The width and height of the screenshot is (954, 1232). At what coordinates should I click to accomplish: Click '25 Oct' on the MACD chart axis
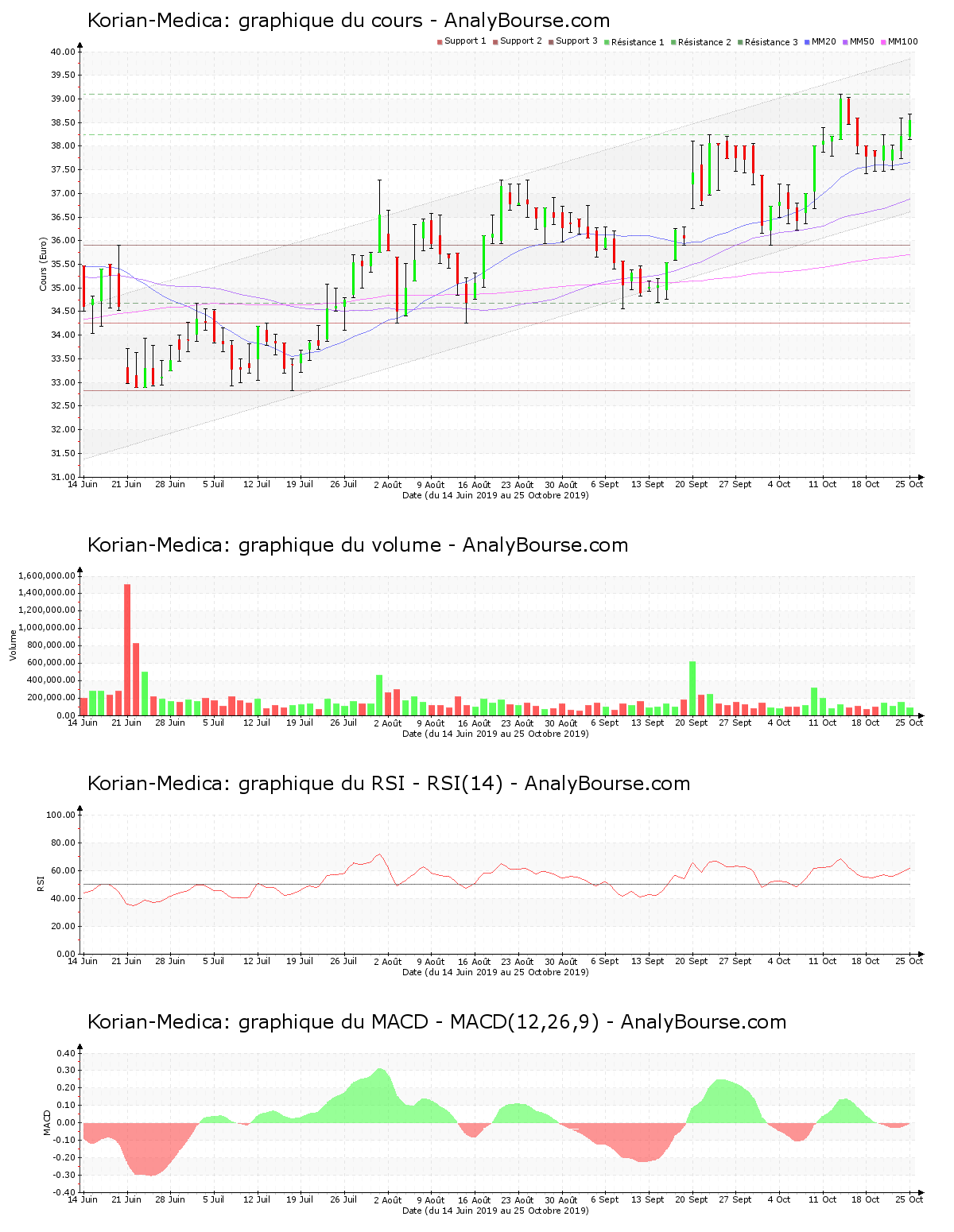pos(910,1200)
